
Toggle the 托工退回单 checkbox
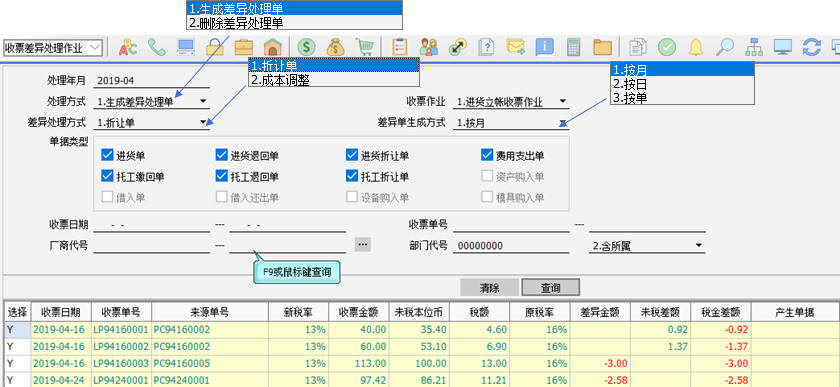[221, 176]
